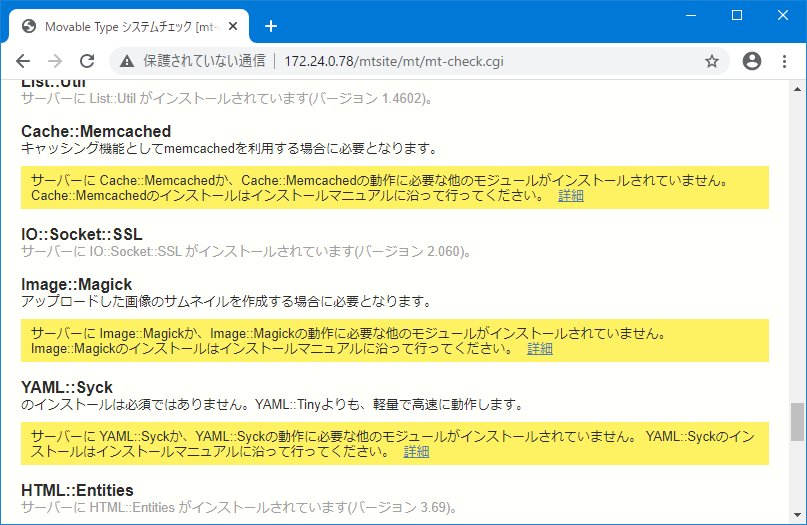
Task: Open the Chrome three-dot menu
Action: [x=784, y=61]
